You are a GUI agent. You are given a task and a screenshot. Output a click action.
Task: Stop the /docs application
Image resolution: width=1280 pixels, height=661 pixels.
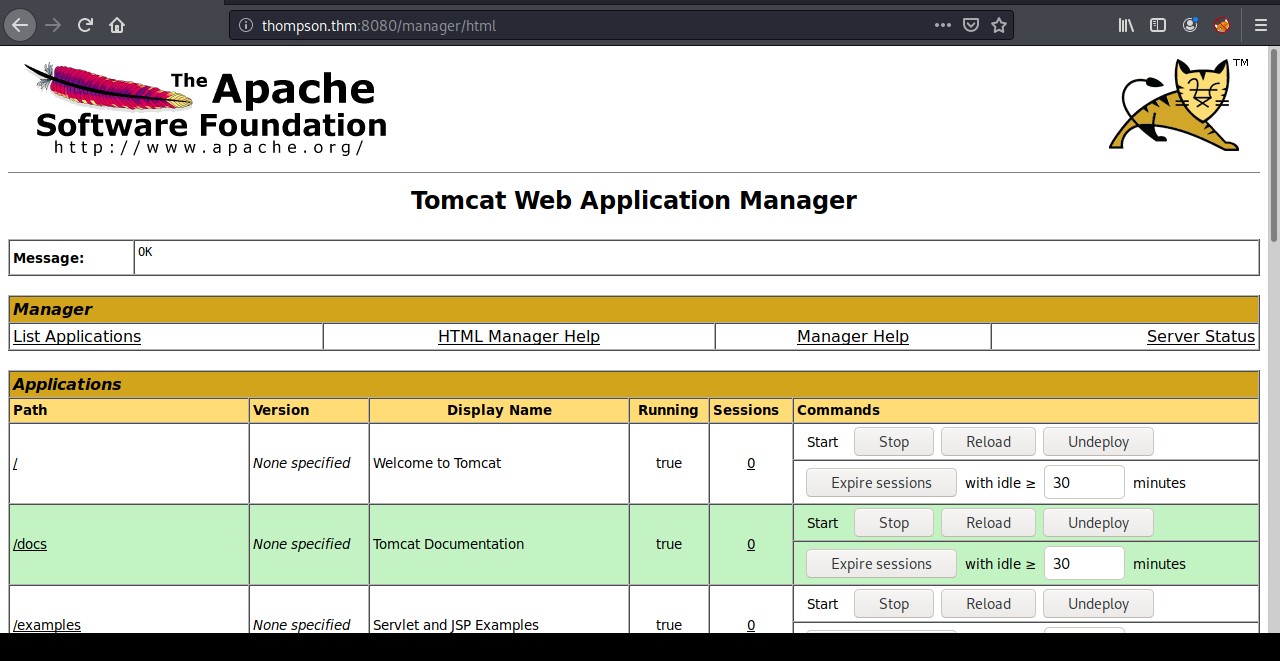(894, 523)
